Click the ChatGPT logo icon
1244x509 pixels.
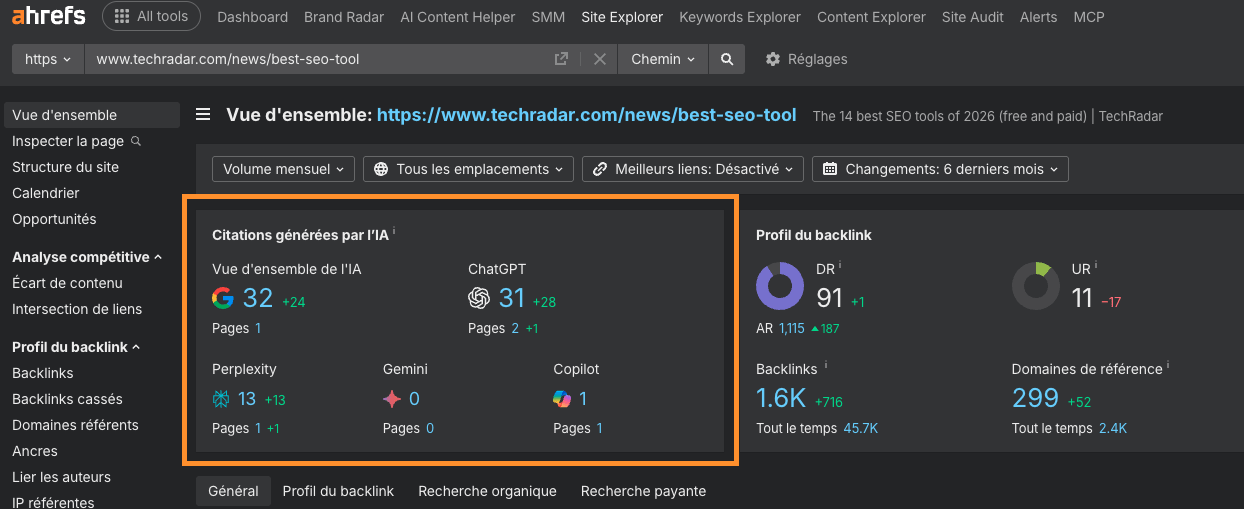(480, 298)
